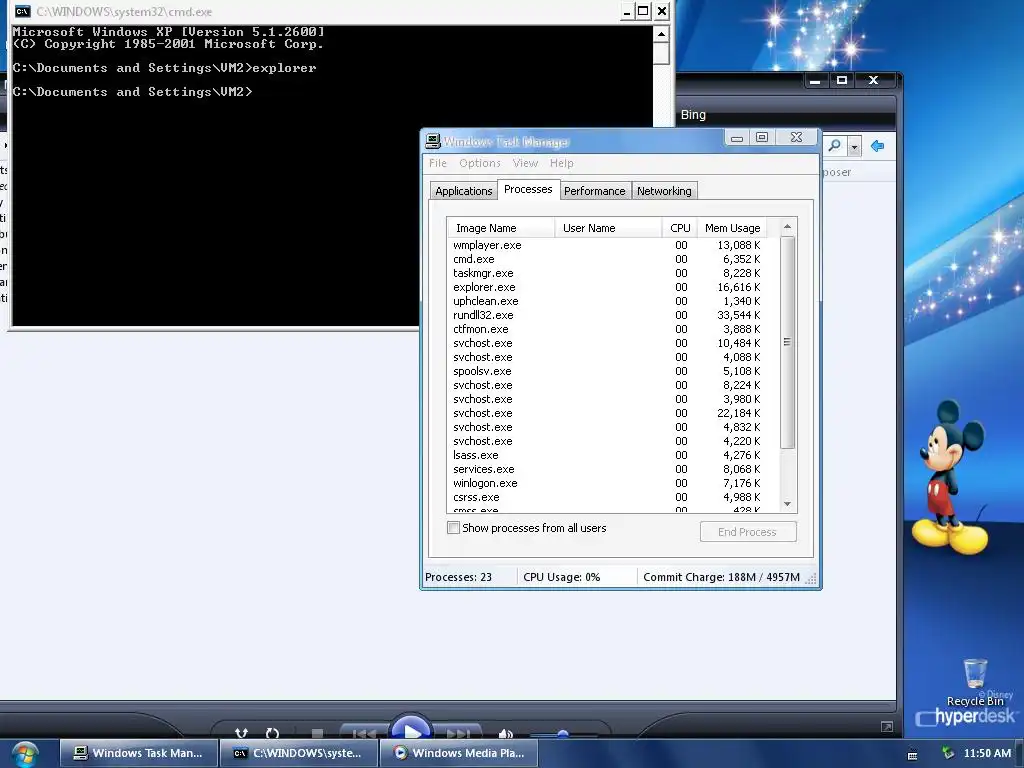The height and width of the screenshot is (768, 1024).
Task: Click Windows Task Manager taskbar button
Action: [x=140, y=753]
